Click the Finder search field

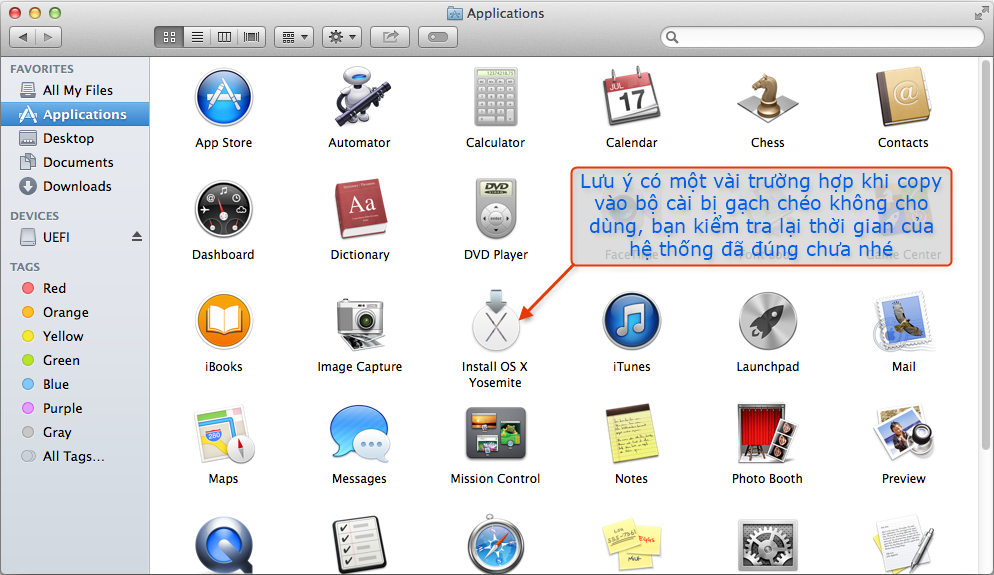click(822, 37)
